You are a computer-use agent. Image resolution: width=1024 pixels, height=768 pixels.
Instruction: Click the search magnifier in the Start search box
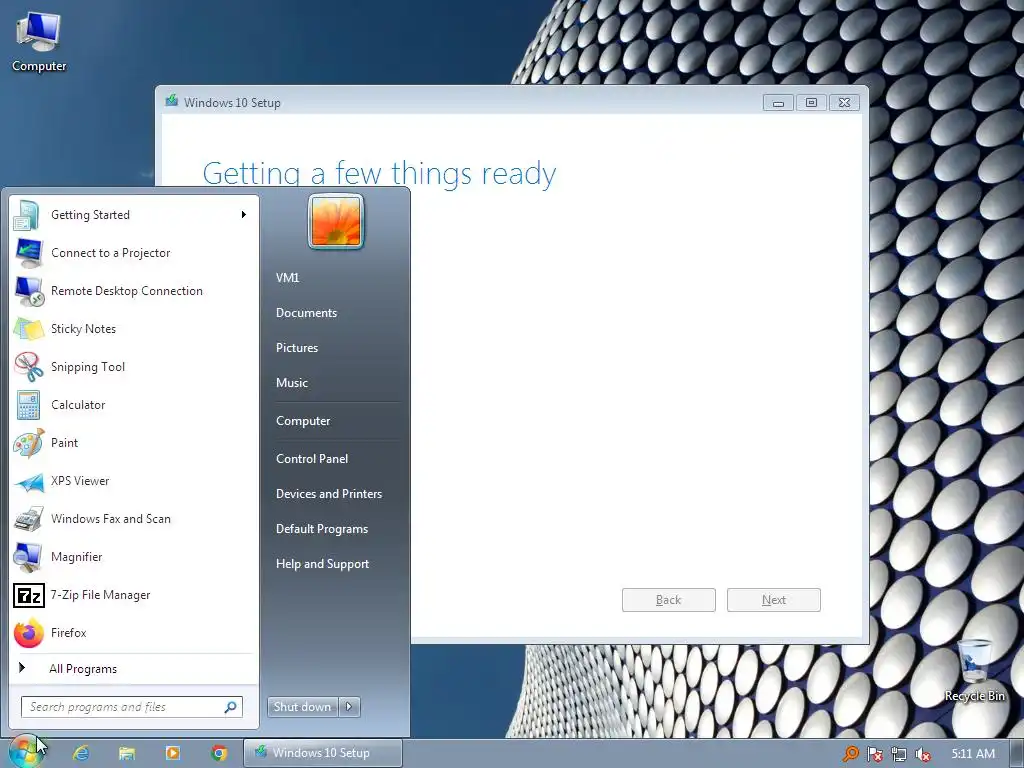point(231,707)
